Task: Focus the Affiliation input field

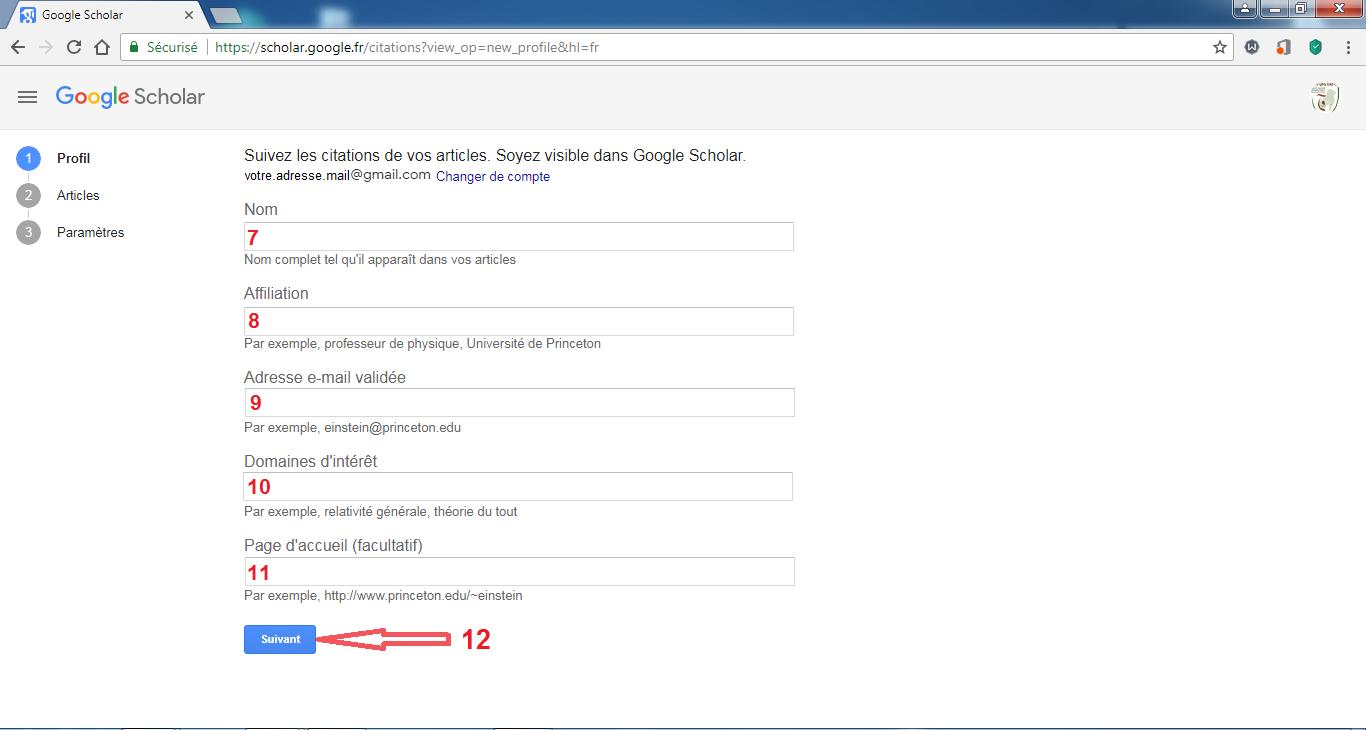Action: pos(519,321)
